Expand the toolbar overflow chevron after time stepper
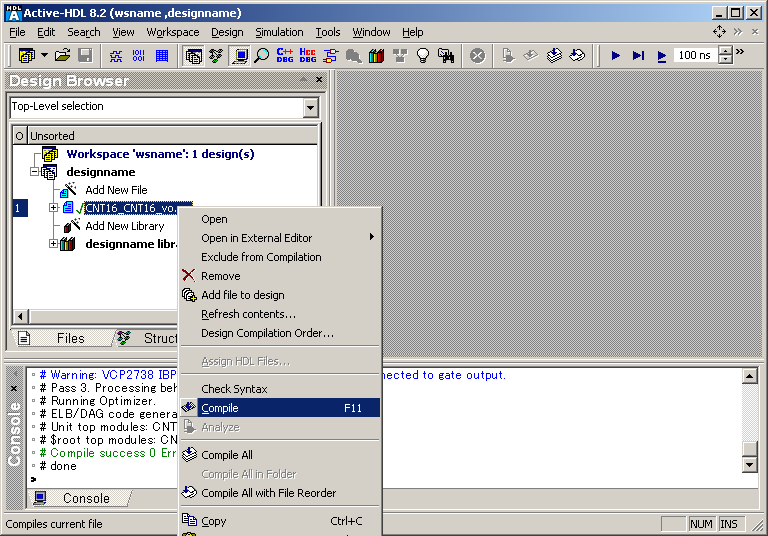The width and height of the screenshot is (768, 536). tap(740, 51)
